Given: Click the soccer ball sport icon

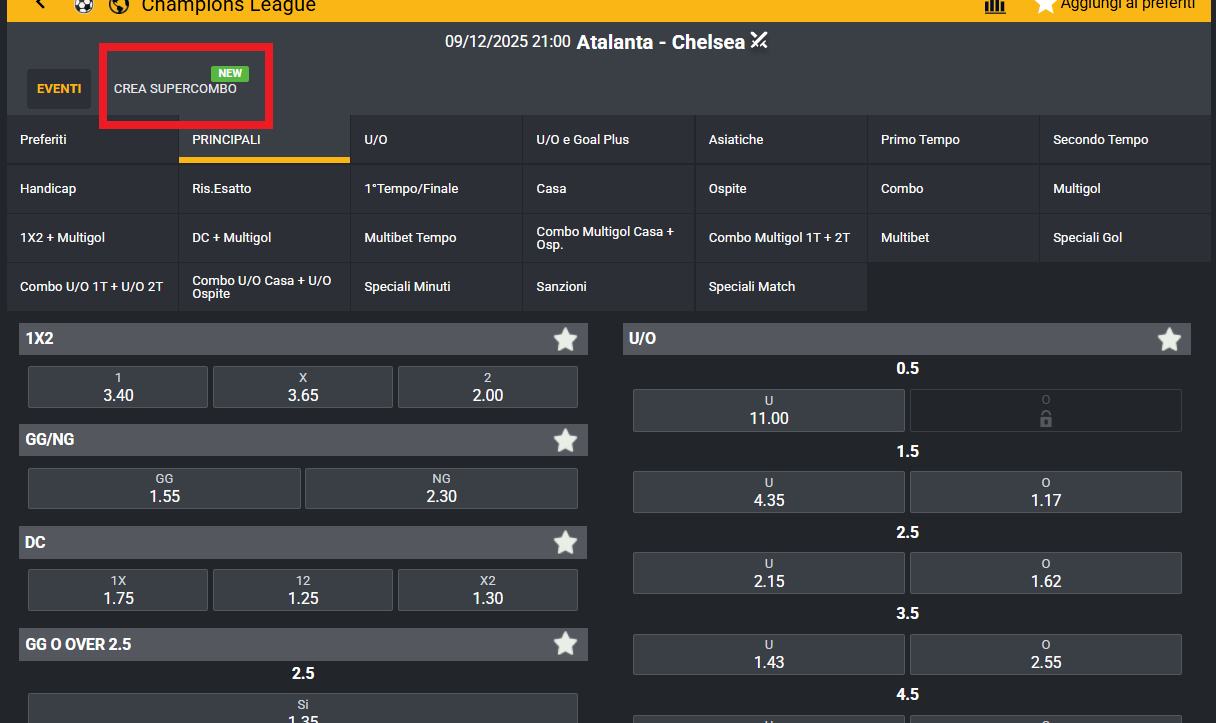Looking at the screenshot, I should 84,5.
